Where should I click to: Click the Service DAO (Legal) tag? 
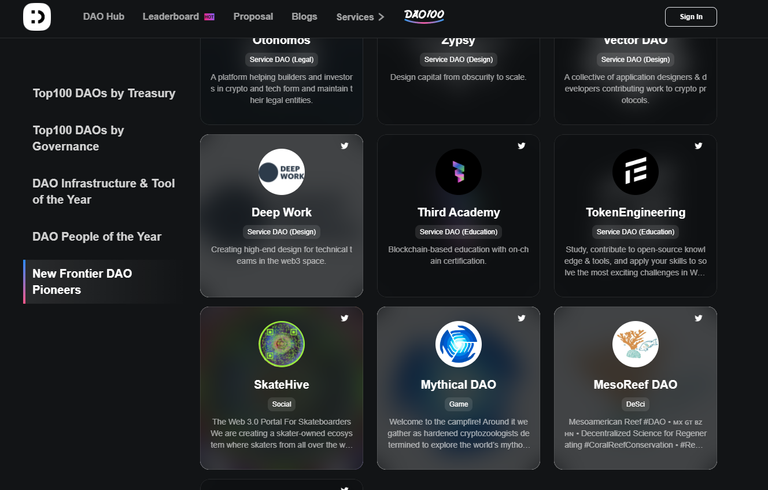282,59
